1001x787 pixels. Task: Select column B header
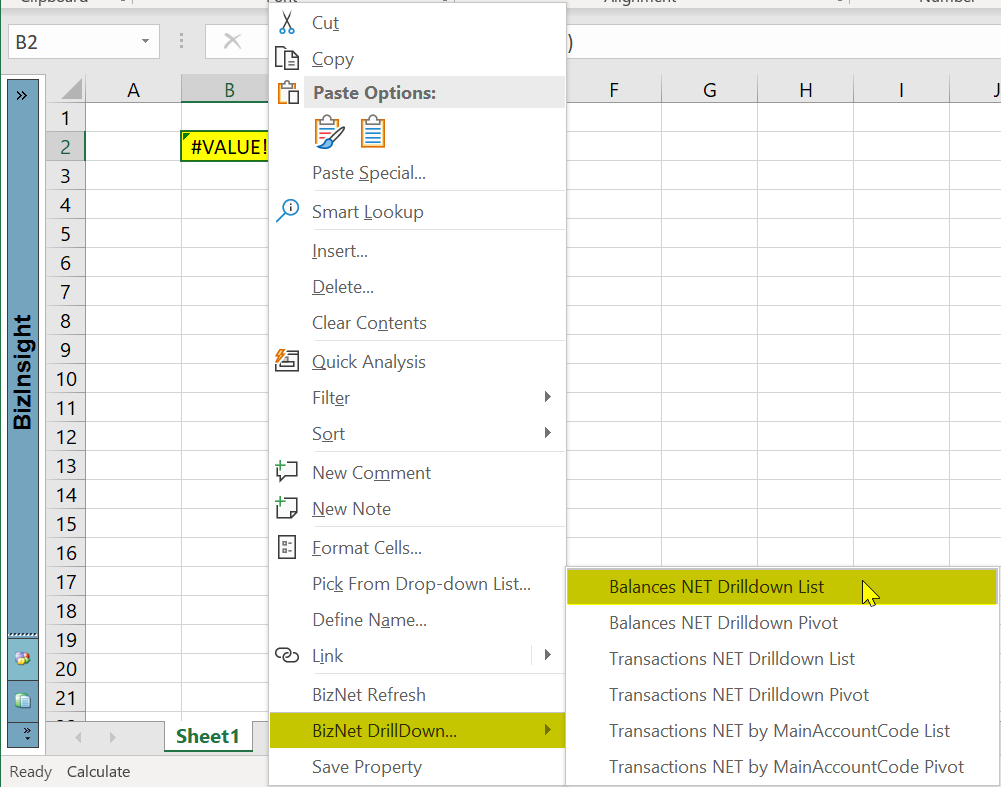click(225, 89)
